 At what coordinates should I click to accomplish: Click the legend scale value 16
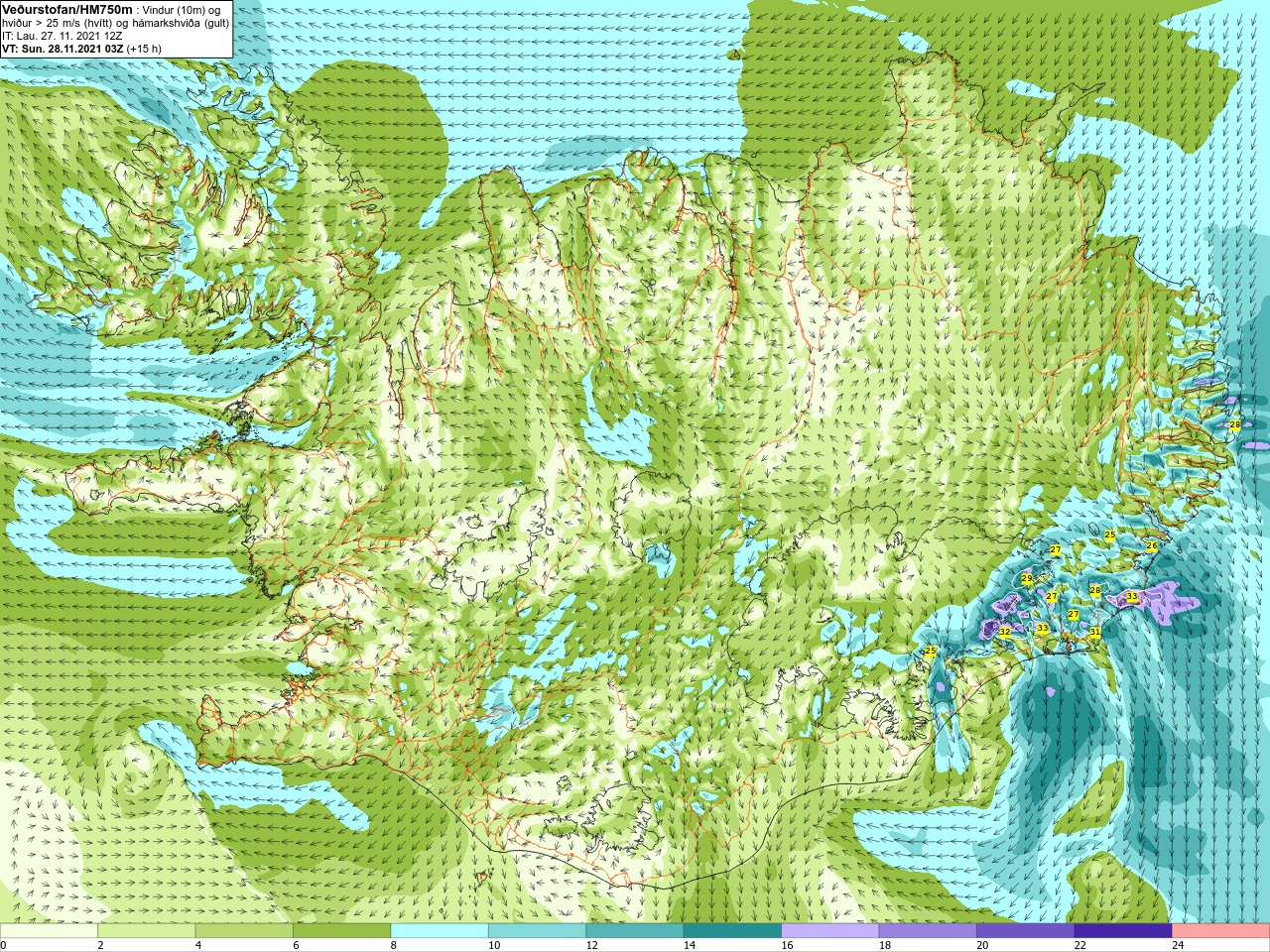(x=788, y=945)
